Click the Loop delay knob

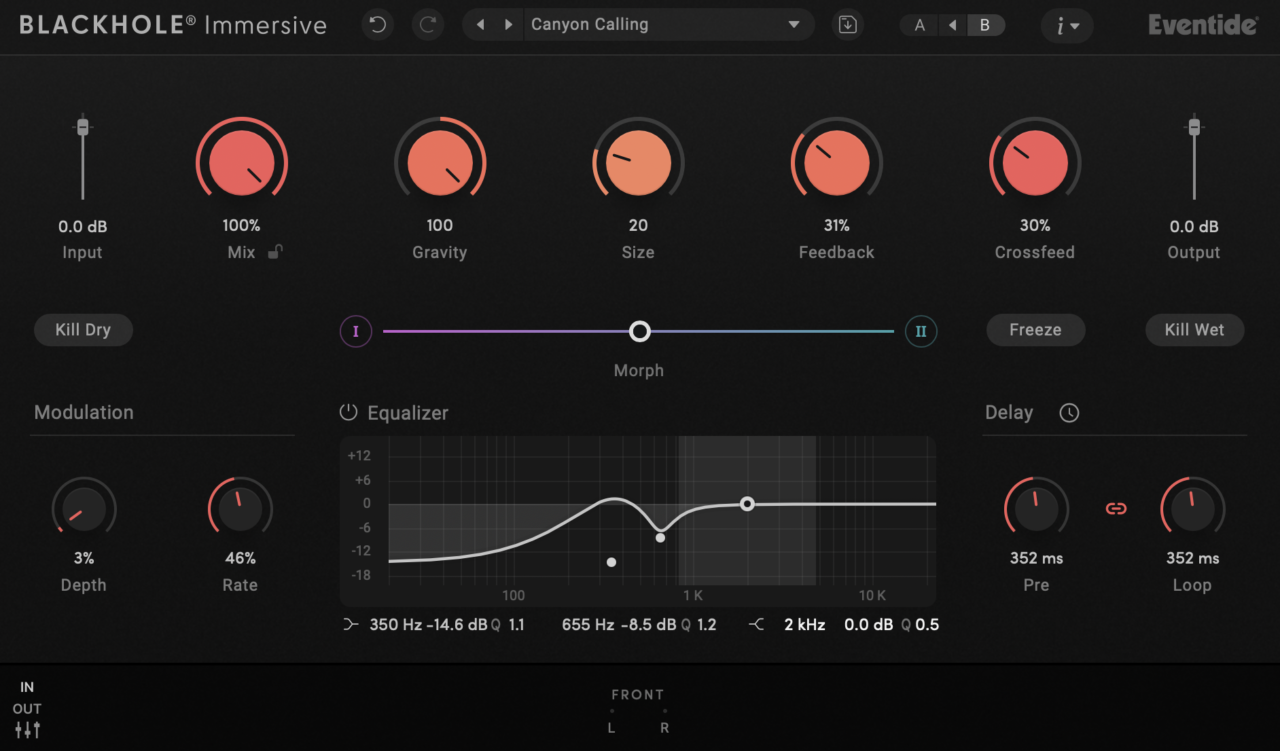coord(1192,508)
